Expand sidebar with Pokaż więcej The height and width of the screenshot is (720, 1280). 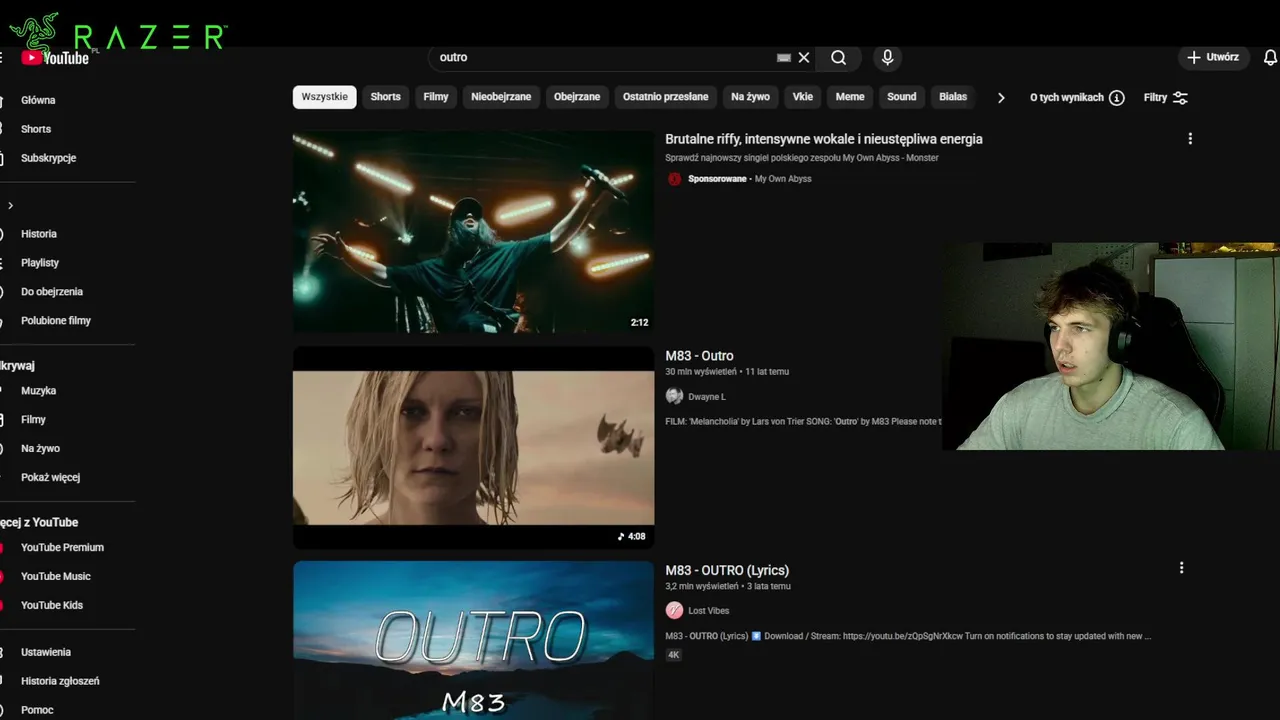point(50,477)
